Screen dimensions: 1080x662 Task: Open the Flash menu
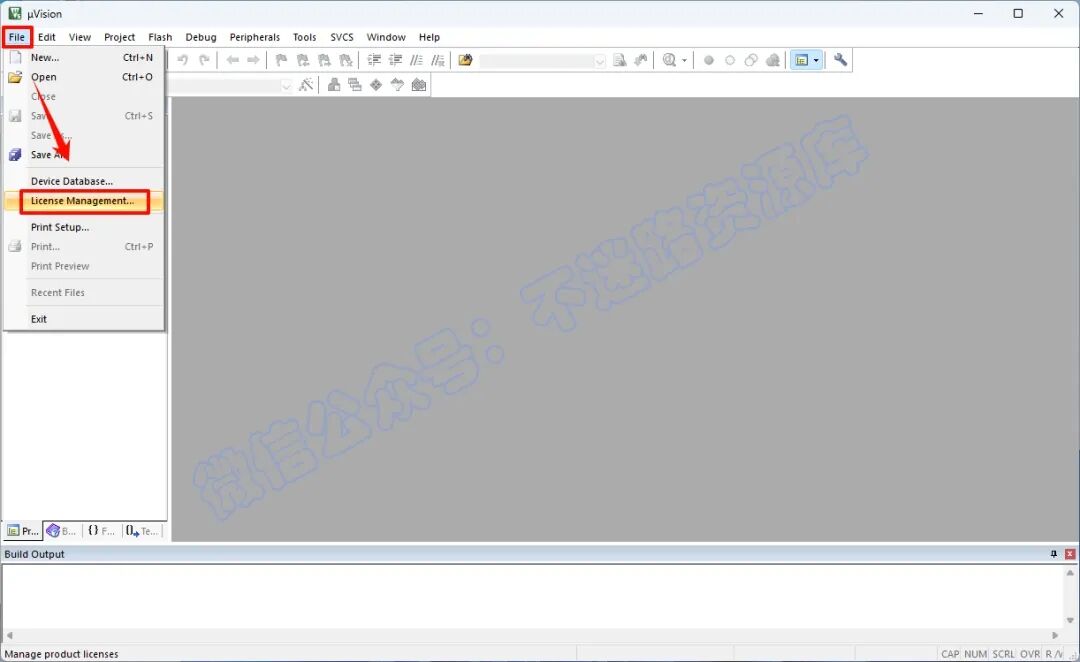coord(160,37)
